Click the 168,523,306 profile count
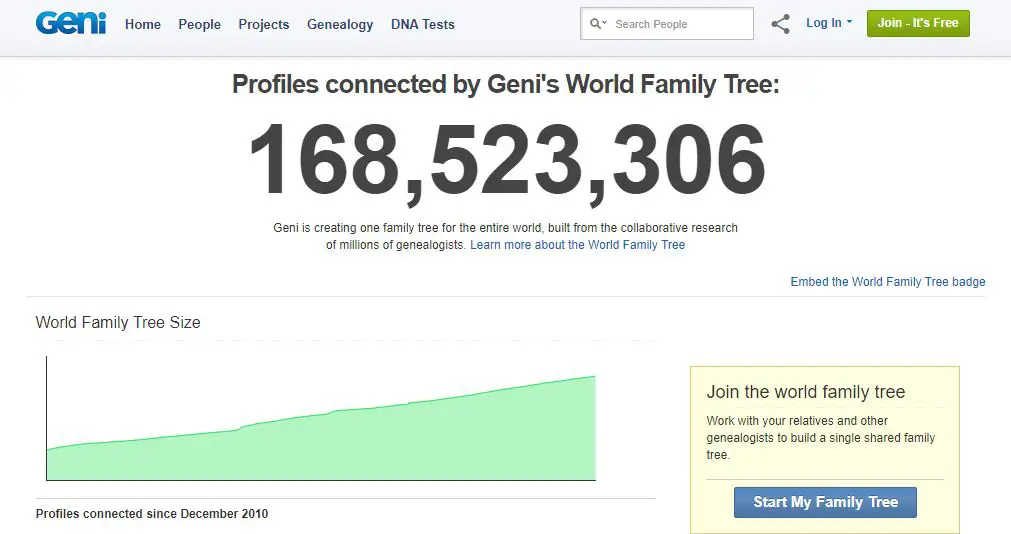Viewport: 1011px width, 534px height. point(507,161)
